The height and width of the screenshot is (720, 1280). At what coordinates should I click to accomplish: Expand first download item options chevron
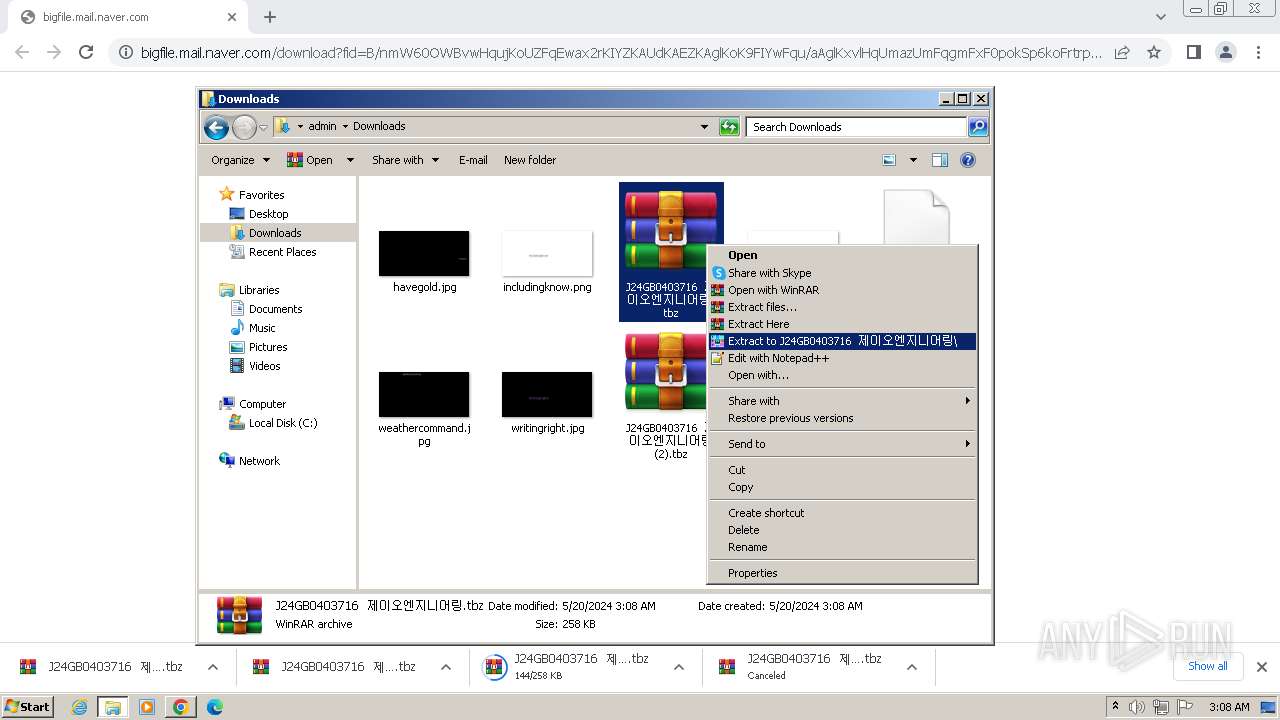pyautogui.click(x=213, y=667)
